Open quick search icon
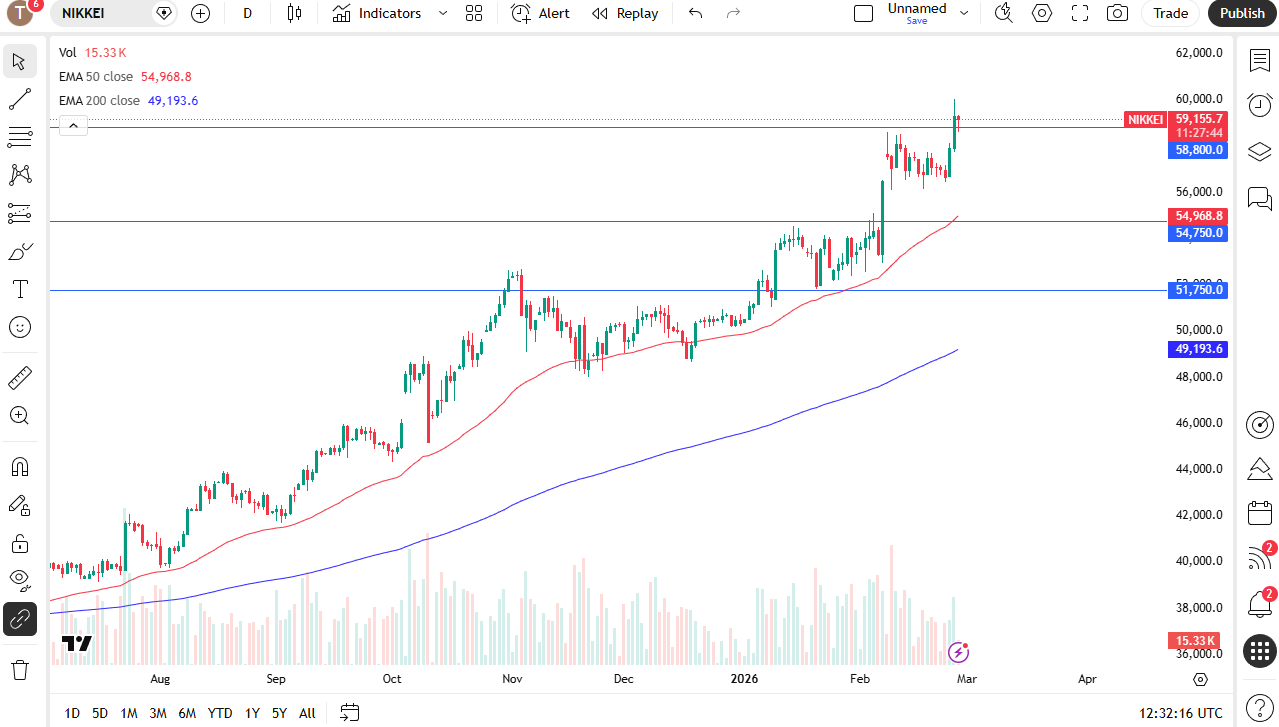1279x727 pixels. pyautogui.click(x=1004, y=13)
